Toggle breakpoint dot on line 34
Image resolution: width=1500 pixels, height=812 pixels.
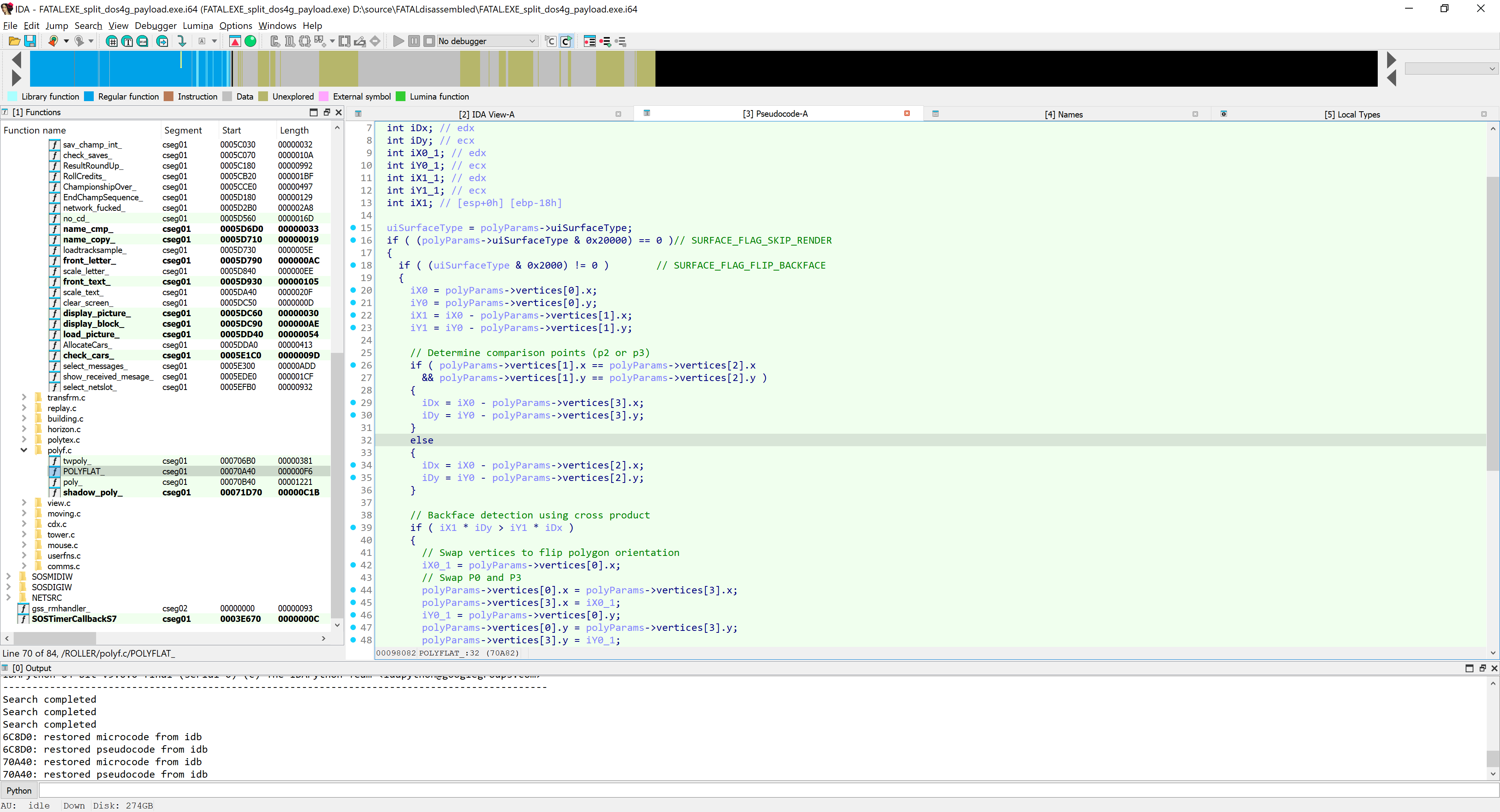pyautogui.click(x=353, y=465)
